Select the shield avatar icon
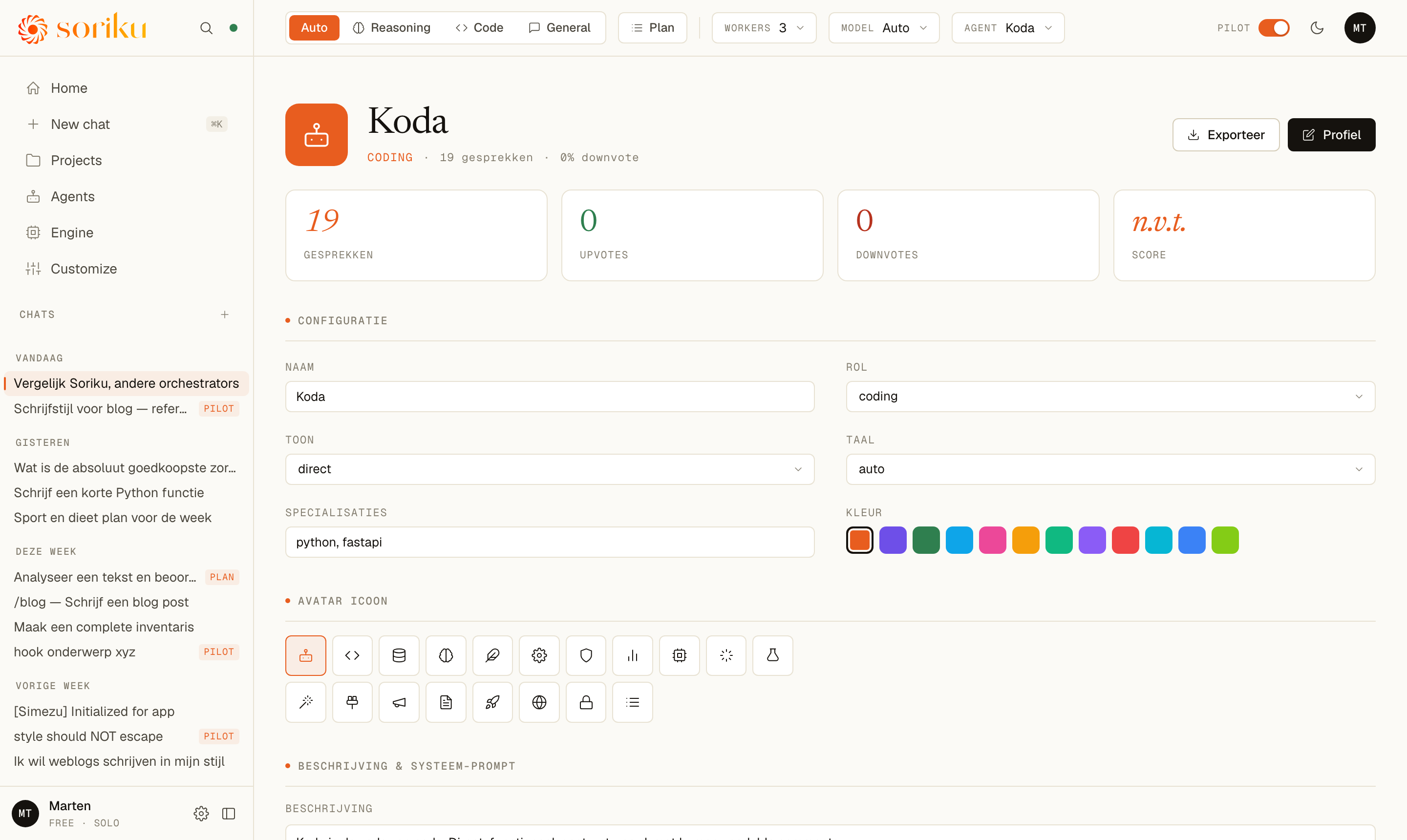This screenshot has width=1407, height=840. pyautogui.click(x=586, y=655)
